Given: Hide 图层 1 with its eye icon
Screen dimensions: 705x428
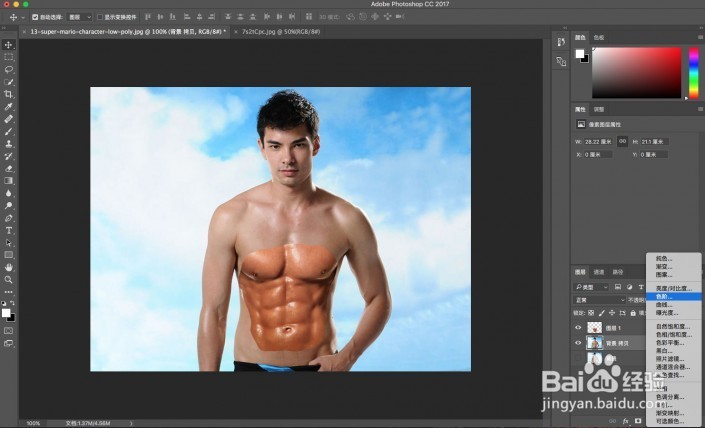Looking at the screenshot, I should tap(578, 328).
